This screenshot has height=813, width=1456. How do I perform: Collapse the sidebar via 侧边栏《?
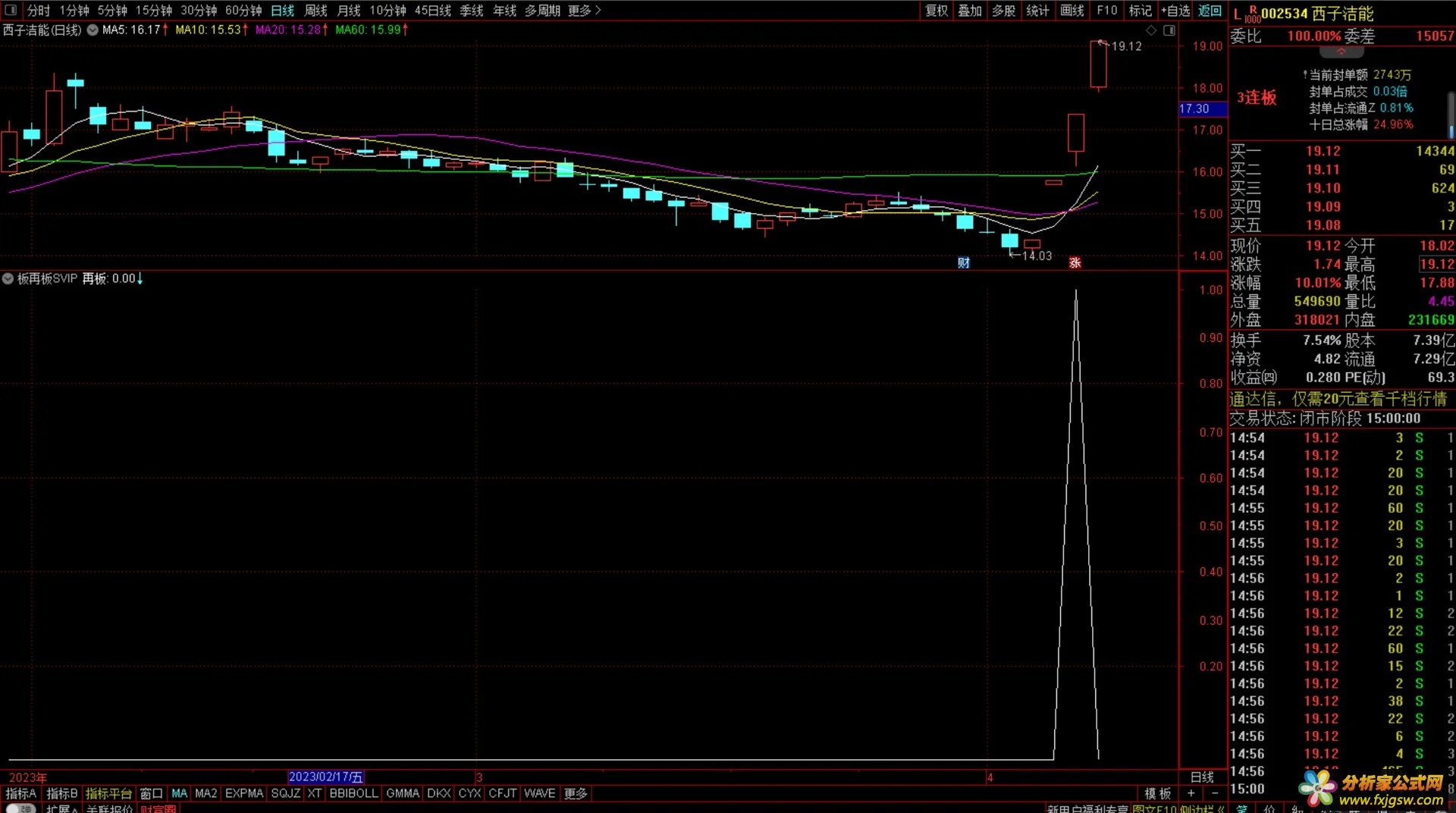pos(1202,809)
